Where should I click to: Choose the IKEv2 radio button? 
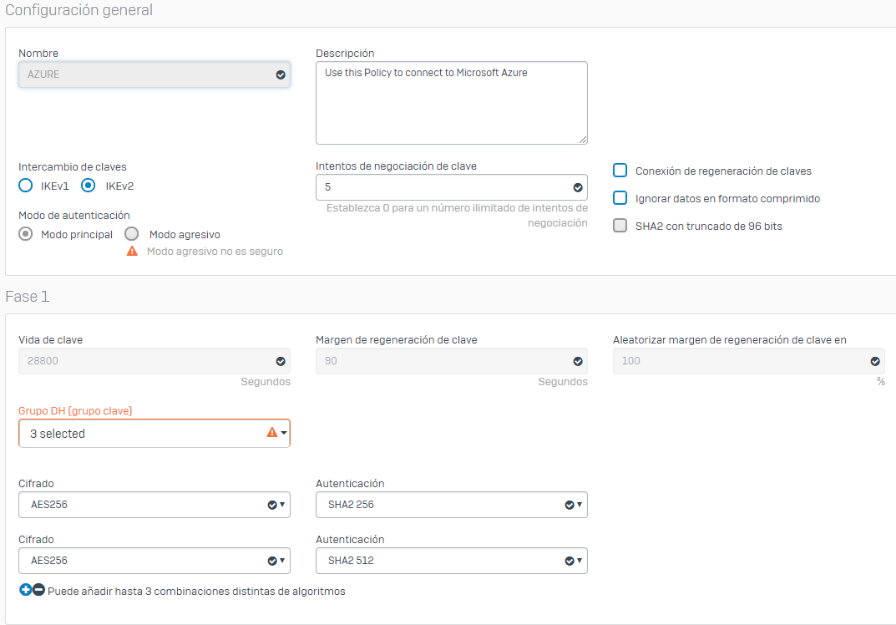tap(88, 185)
